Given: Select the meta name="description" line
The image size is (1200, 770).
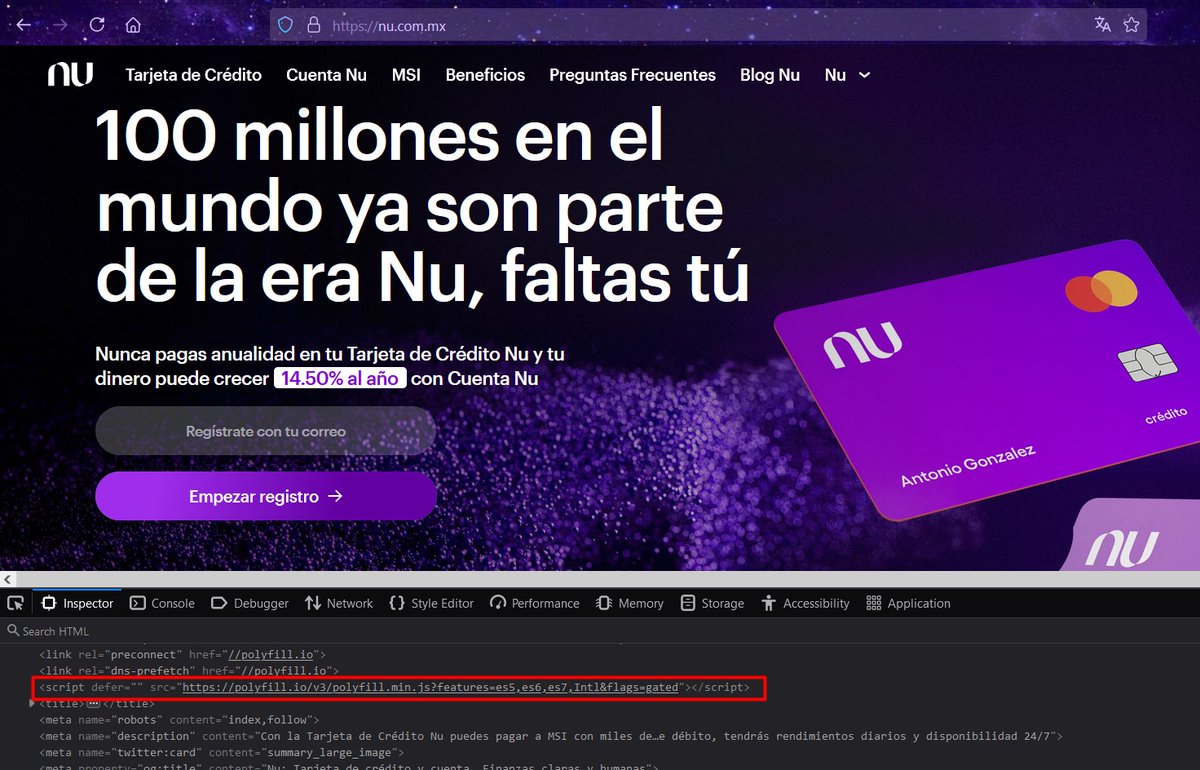Looking at the screenshot, I should click(550, 736).
